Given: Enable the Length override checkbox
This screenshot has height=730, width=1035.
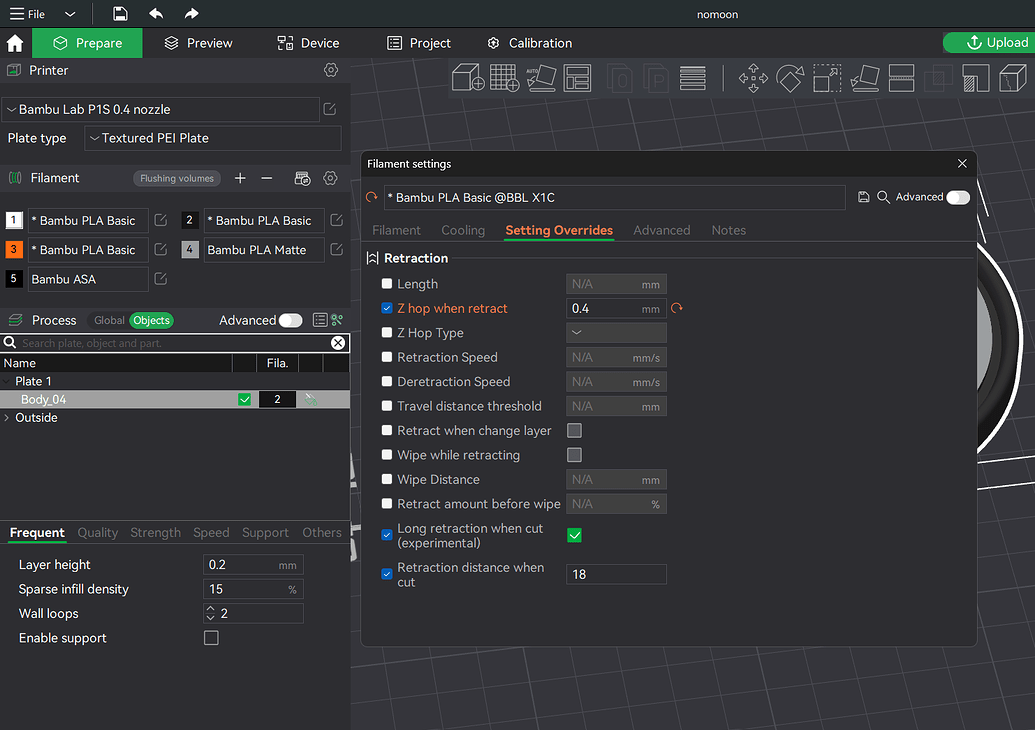Looking at the screenshot, I should 387,284.
